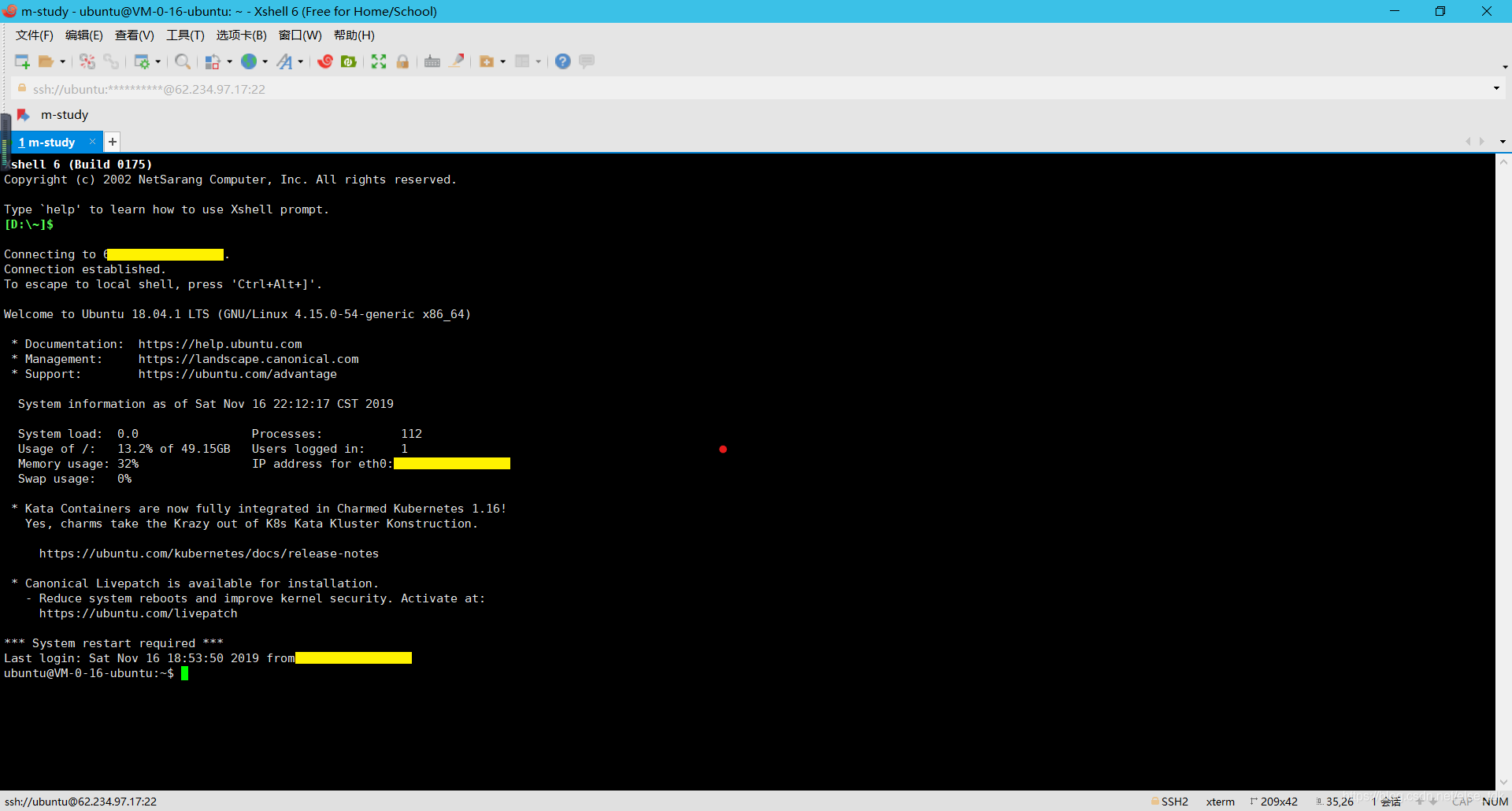Launch Xmanager via the green icon

click(x=349, y=61)
